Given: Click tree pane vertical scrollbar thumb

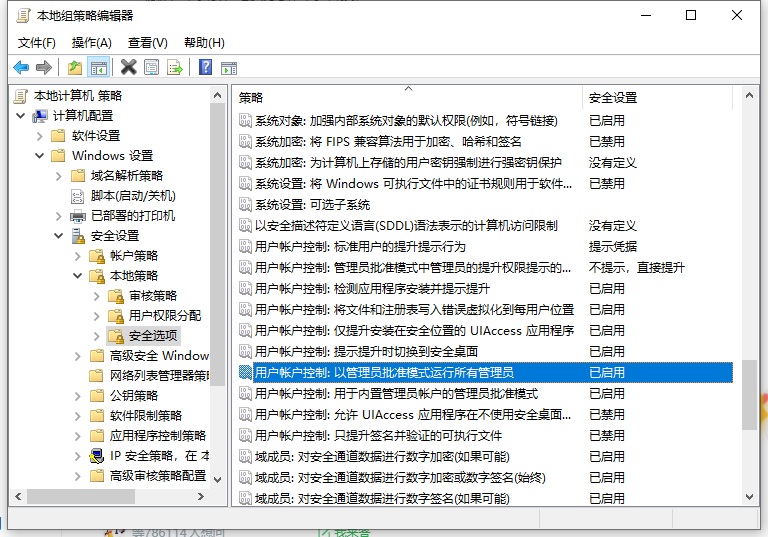Looking at the screenshot, I should (x=218, y=245).
